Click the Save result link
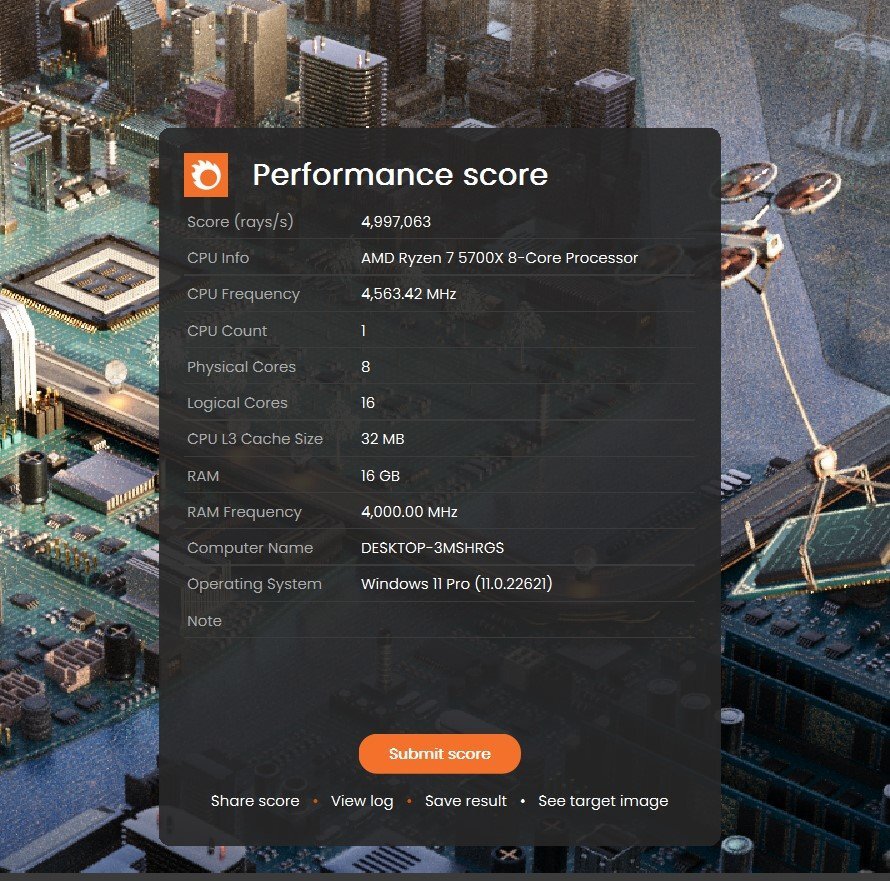Screen dimensions: 890x881 466,801
